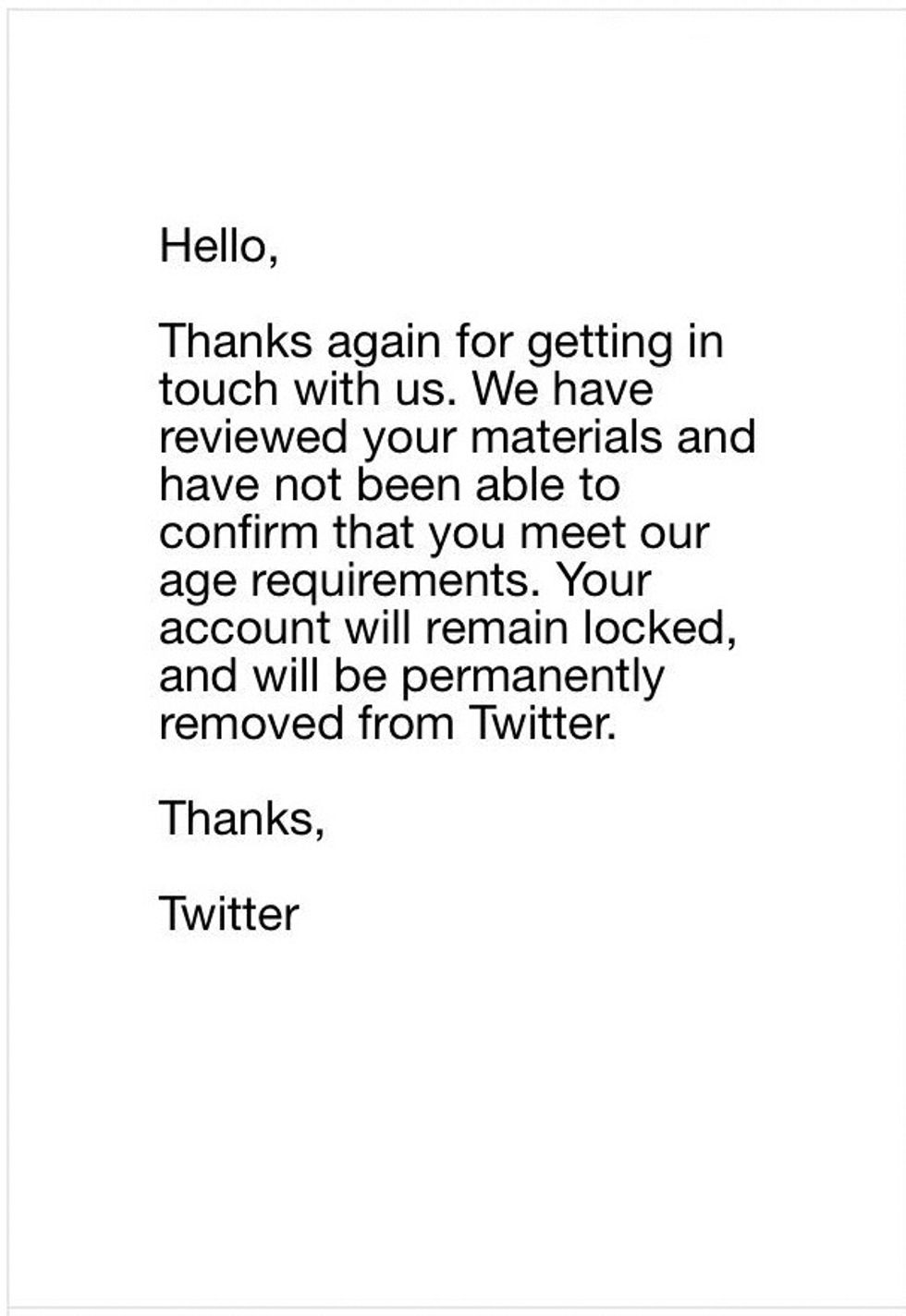Click "Your" at the line end

[x=605, y=581]
